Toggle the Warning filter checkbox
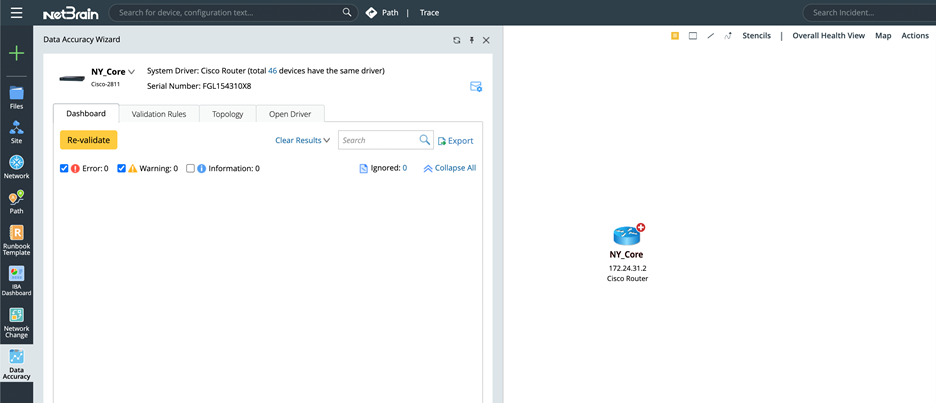The image size is (936, 403). (x=121, y=168)
